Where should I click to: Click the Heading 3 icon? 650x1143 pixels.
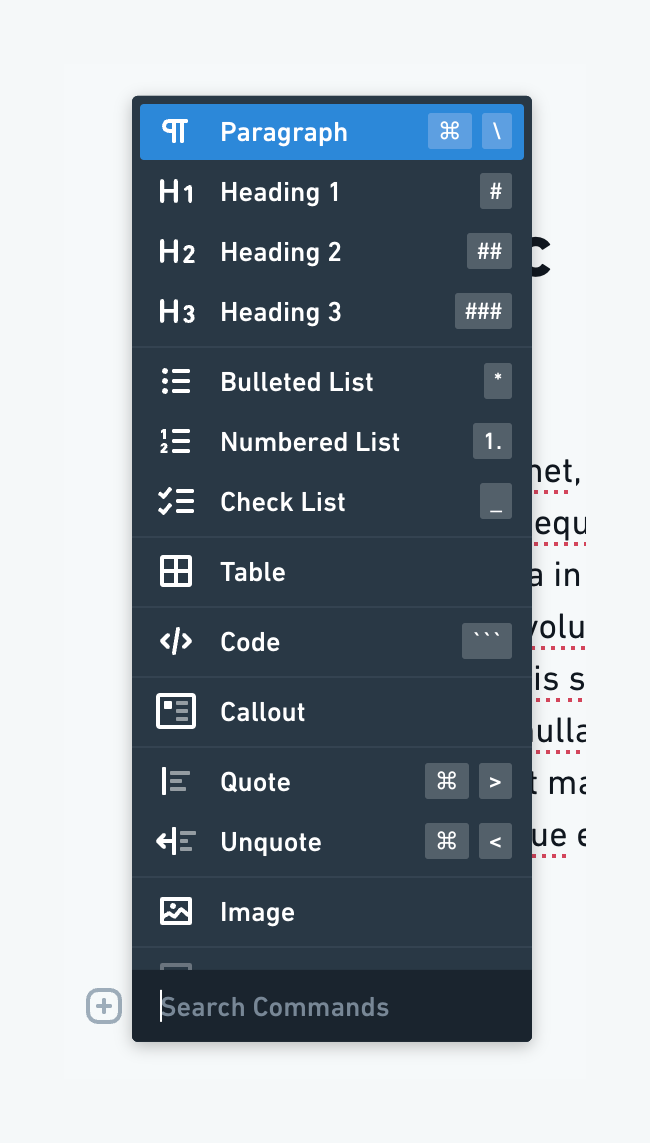(x=176, y=312)
